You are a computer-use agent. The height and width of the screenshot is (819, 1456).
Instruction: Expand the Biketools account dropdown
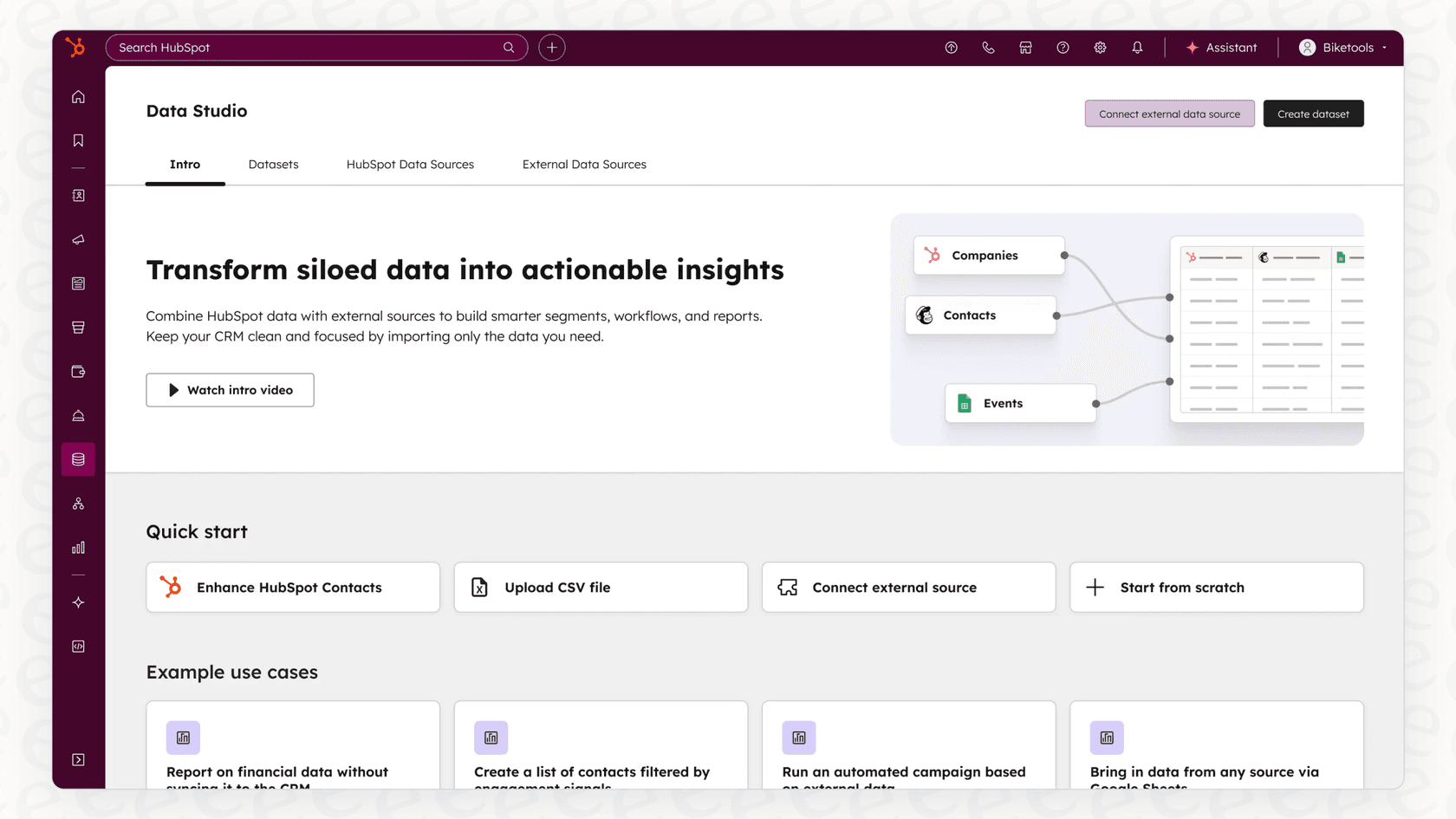[1342, 48]
